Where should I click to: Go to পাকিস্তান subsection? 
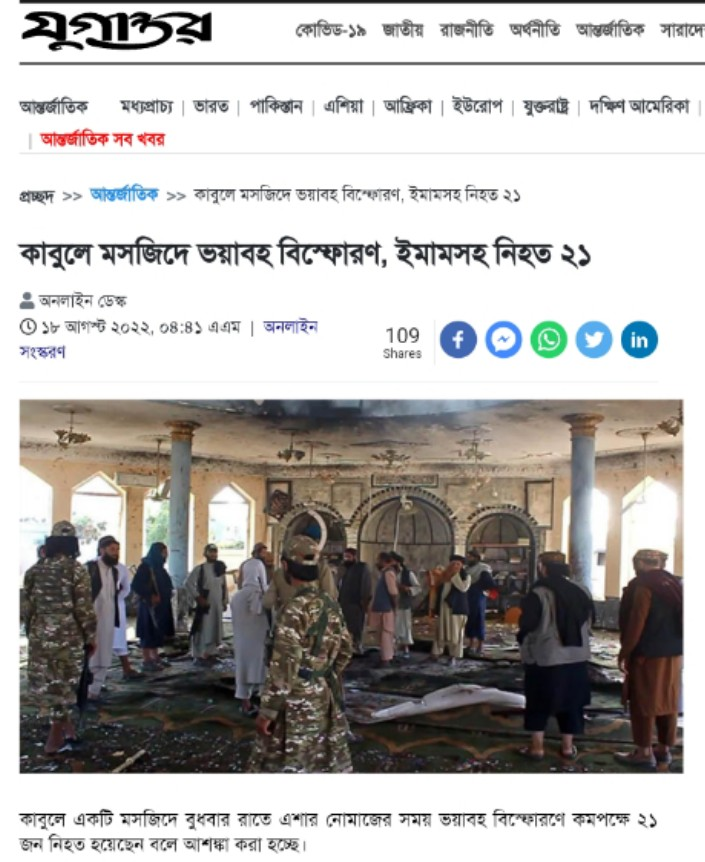coord(276,106)
